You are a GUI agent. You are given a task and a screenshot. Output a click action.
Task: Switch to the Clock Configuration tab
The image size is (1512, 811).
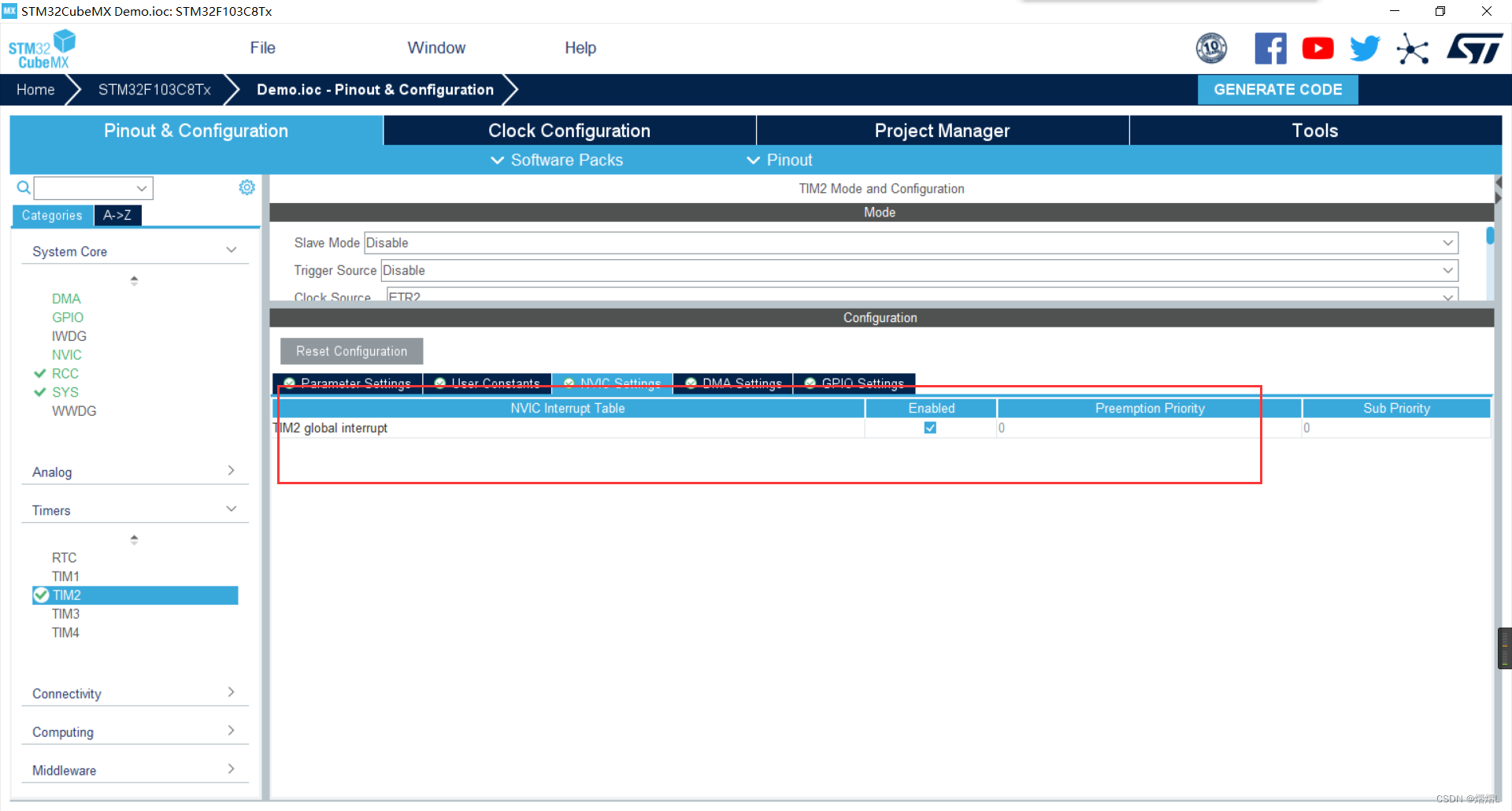click(569, 131)
